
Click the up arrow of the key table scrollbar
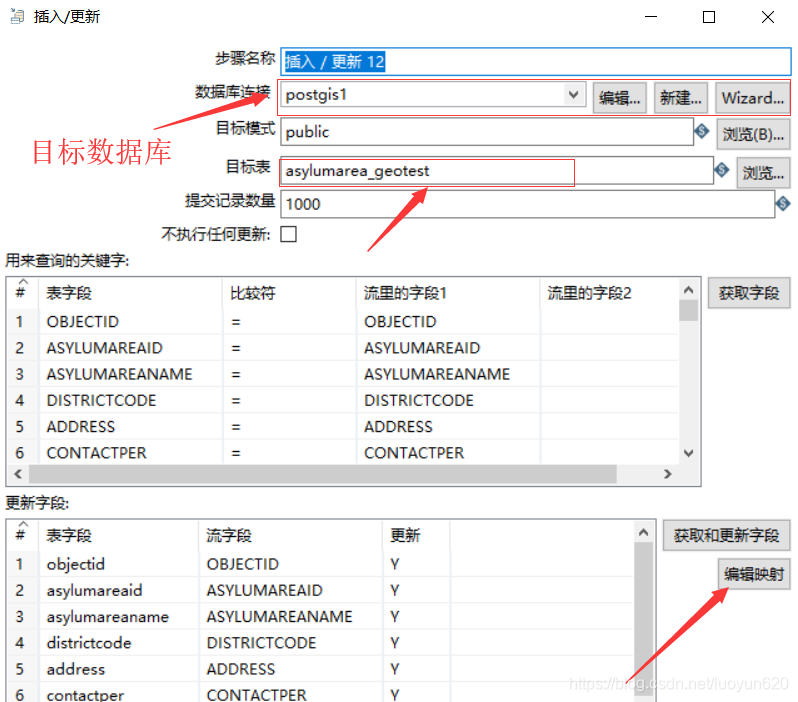[689, 290]
